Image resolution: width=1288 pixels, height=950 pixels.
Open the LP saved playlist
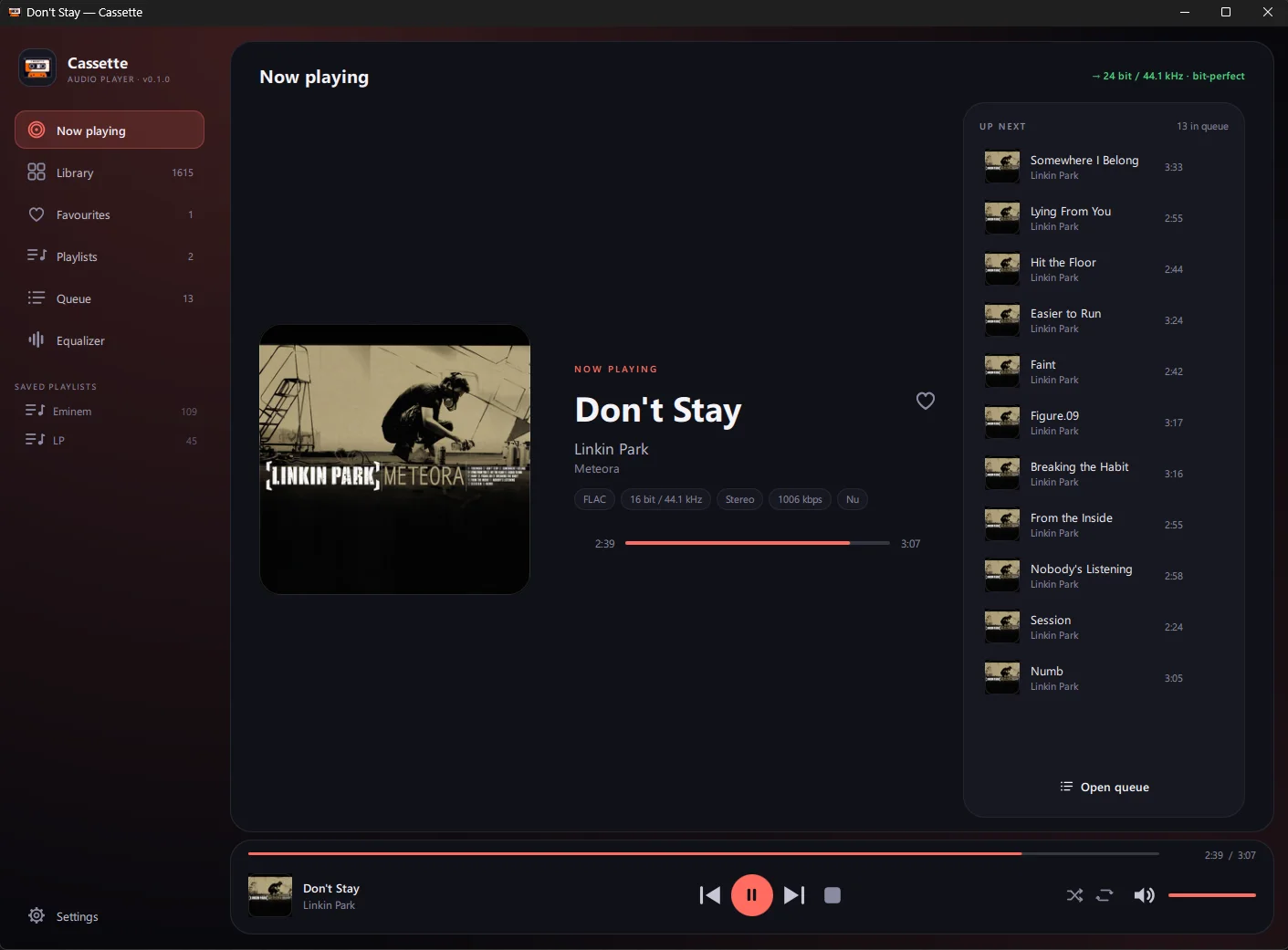pyautogui.click(x=110, y=440)
